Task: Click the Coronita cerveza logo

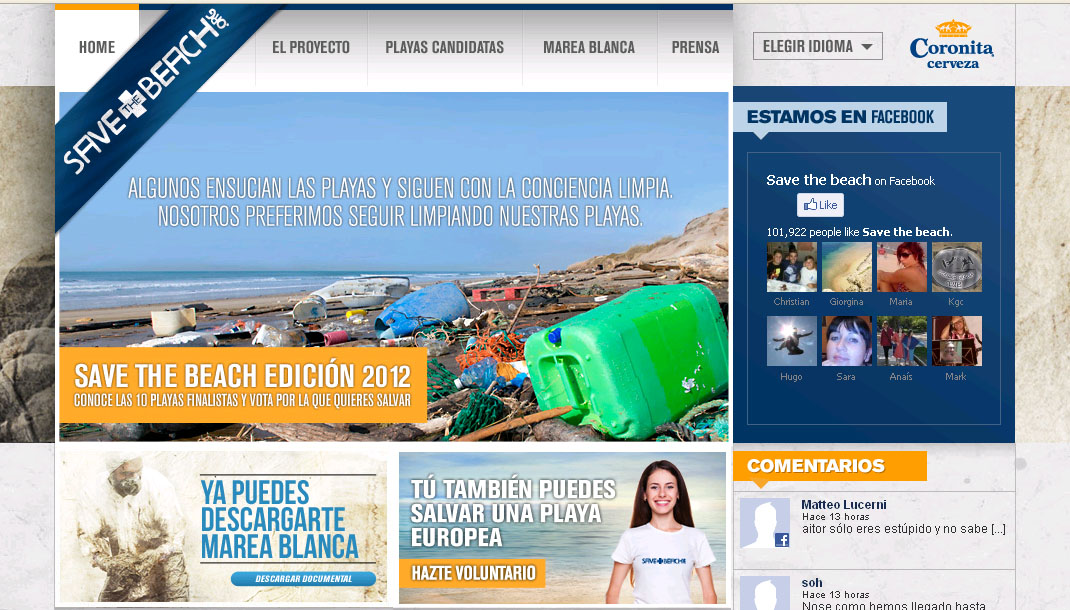Action: 952,45
